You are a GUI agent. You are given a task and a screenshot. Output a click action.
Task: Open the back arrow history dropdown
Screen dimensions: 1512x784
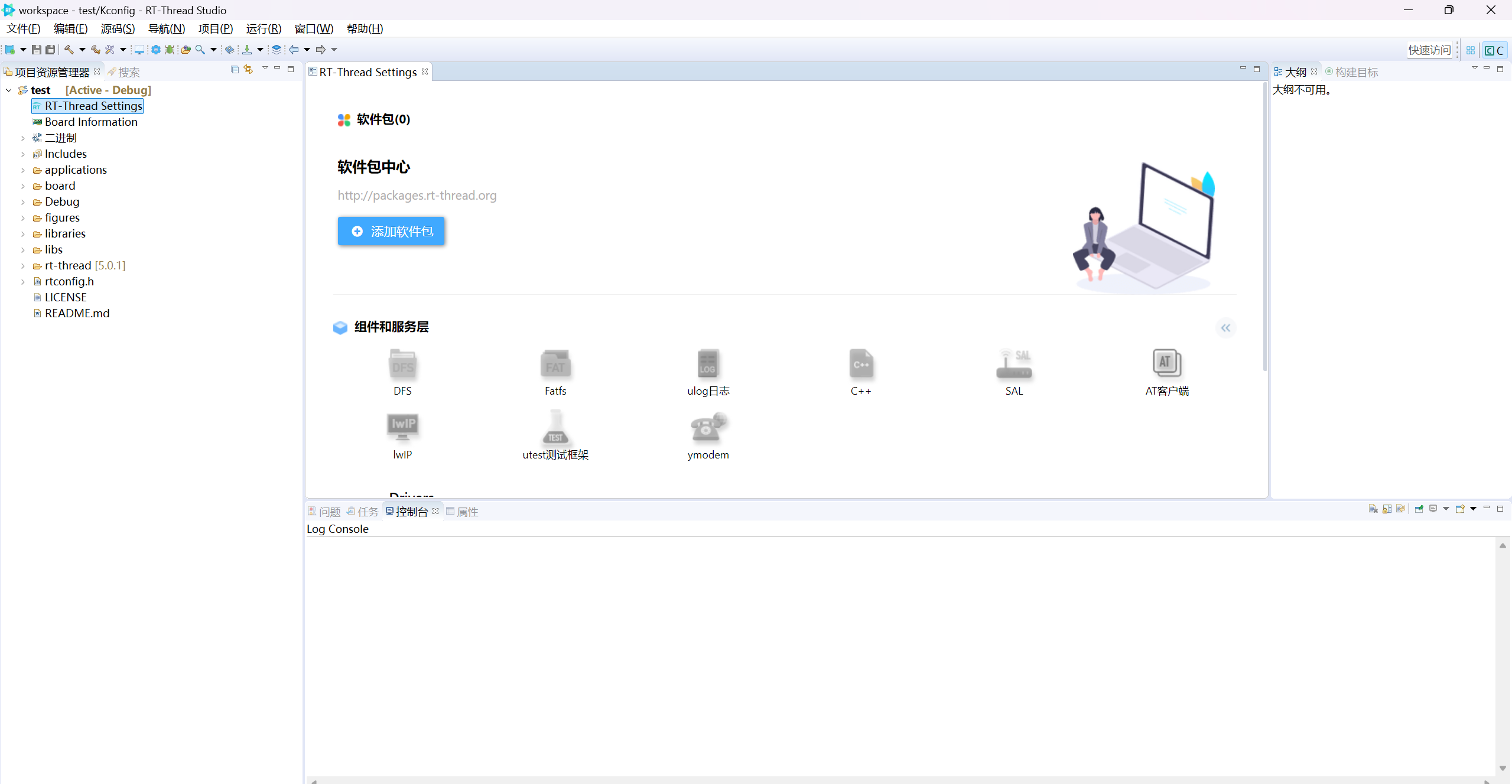pyautogui.click(x=307, y=50)
